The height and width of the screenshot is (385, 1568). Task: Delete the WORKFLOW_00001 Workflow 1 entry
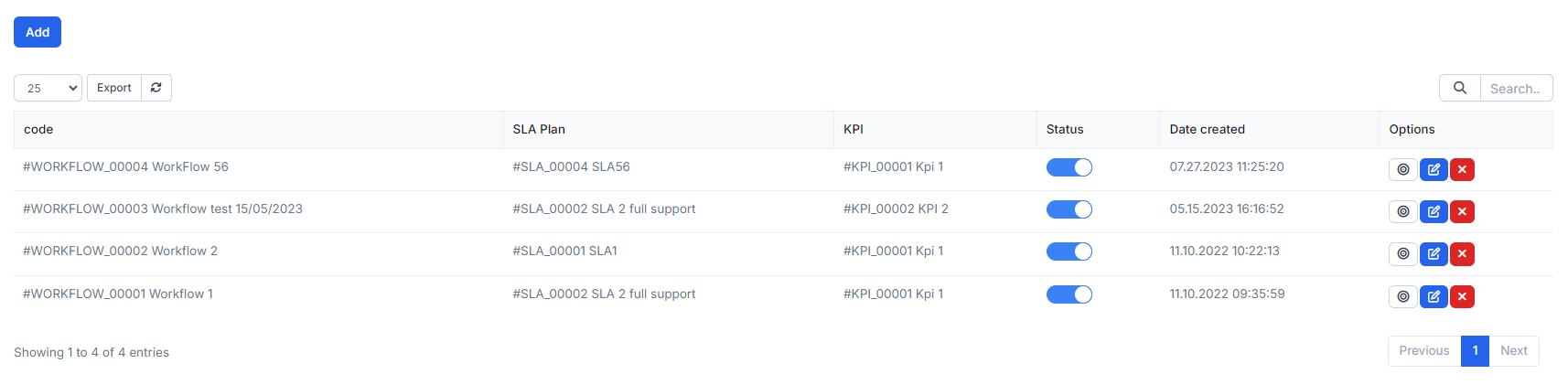point(1462,296)
